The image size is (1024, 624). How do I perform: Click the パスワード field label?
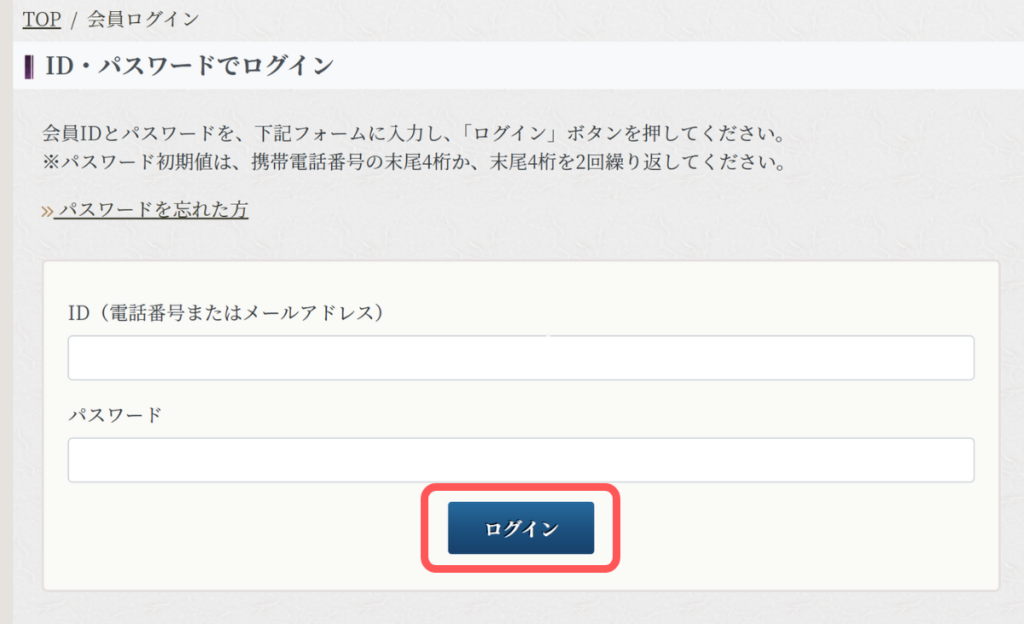114,415
